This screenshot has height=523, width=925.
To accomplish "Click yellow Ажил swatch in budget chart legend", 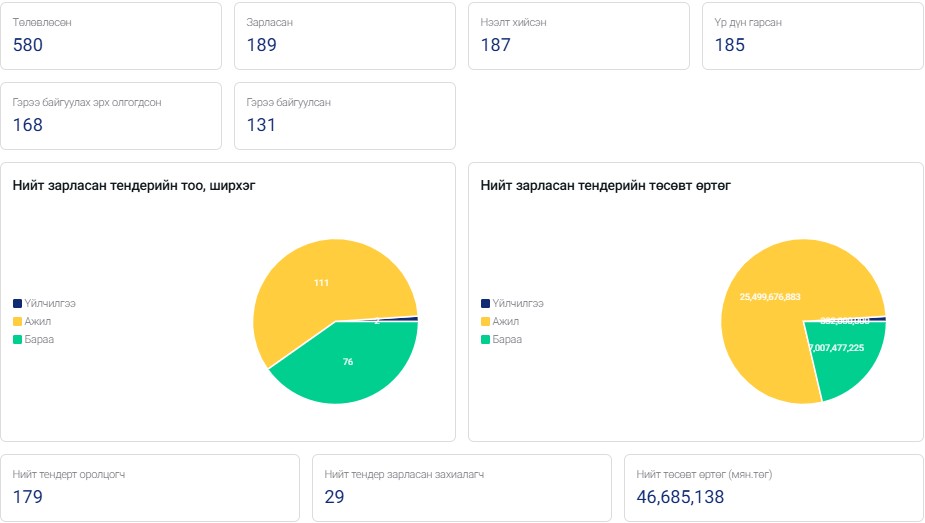I will [486, 321].
